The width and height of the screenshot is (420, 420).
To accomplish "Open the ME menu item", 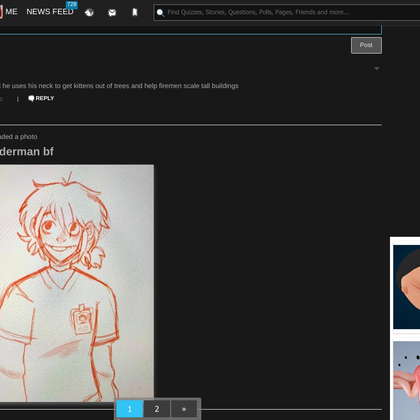I will pos(11,12).
